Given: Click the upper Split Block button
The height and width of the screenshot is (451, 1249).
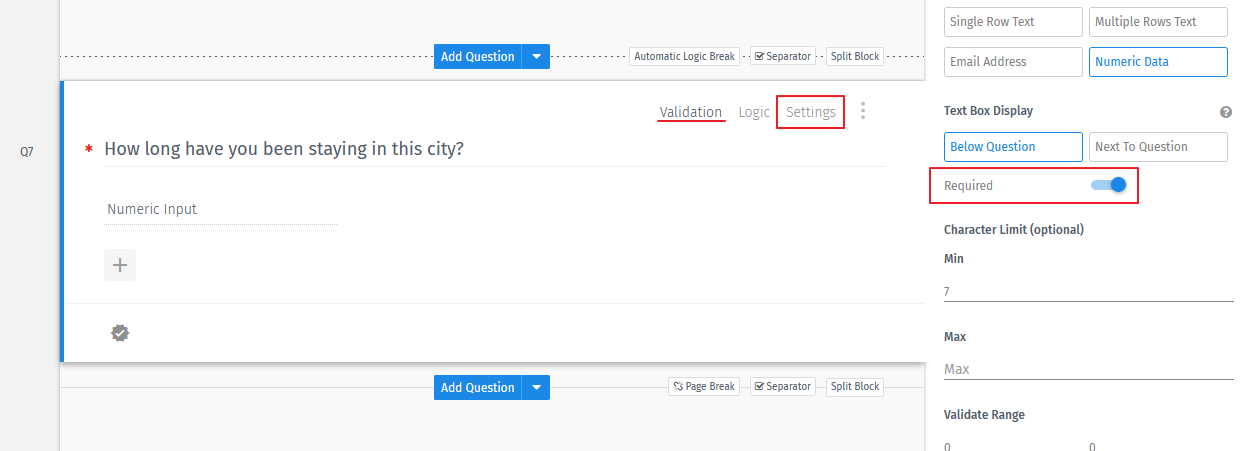Looking at the screenshot, I should (855, 56).
